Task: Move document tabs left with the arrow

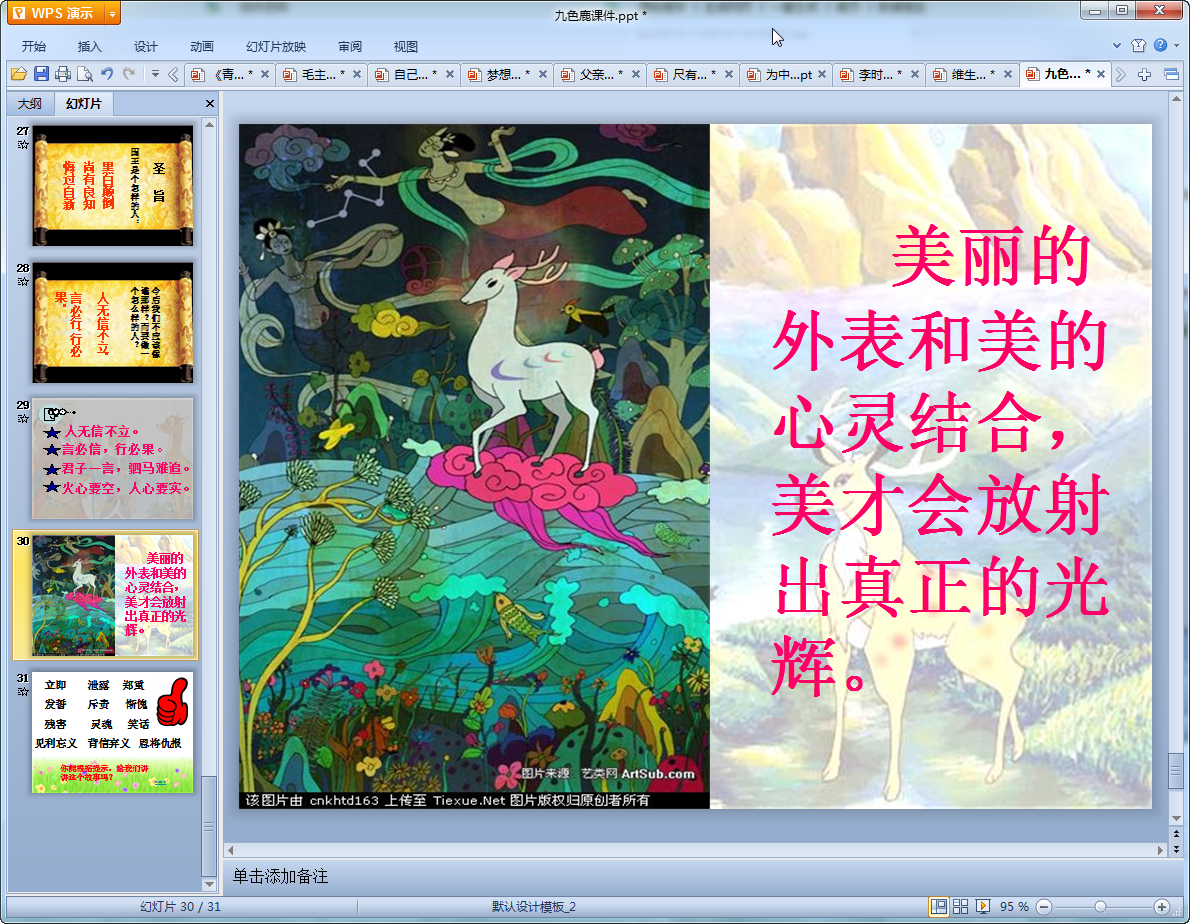Action: [173, 74]
